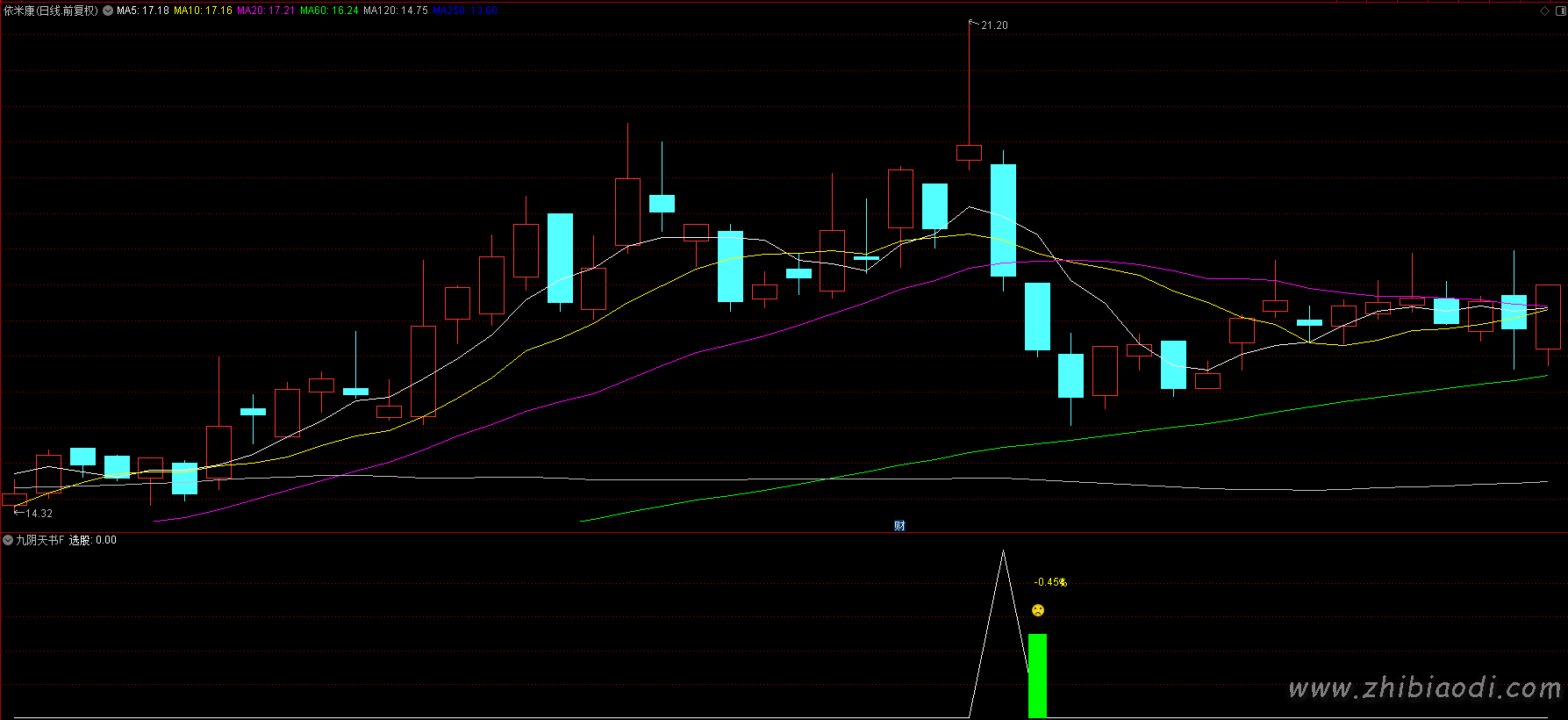Click the yellow sad face signal icon
The image size is (1568, 720).
(1038, 610)
